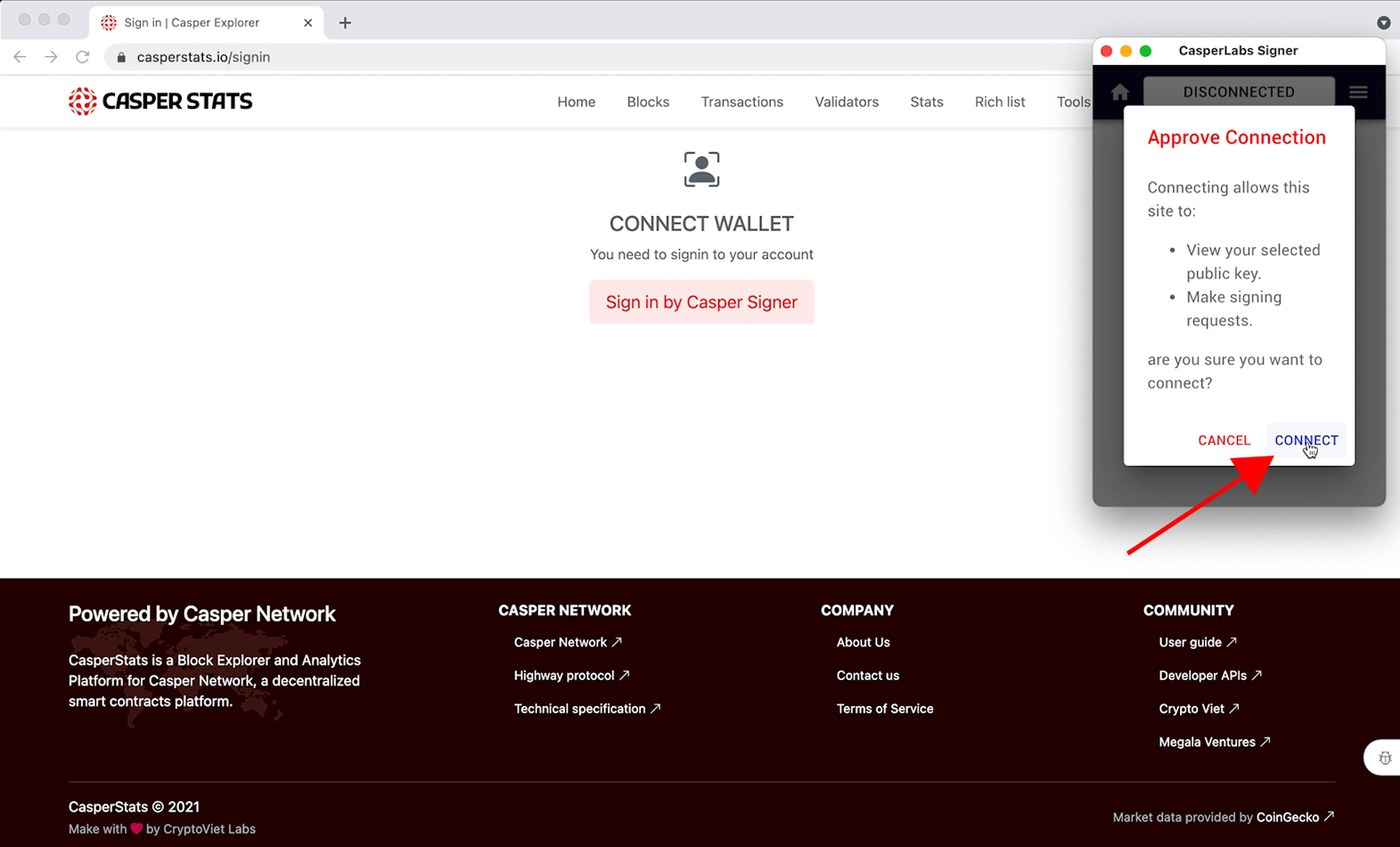This screenshot has height=847, width=1400.
Task: Click the Casper Stats logo
Action: [160, 102]
